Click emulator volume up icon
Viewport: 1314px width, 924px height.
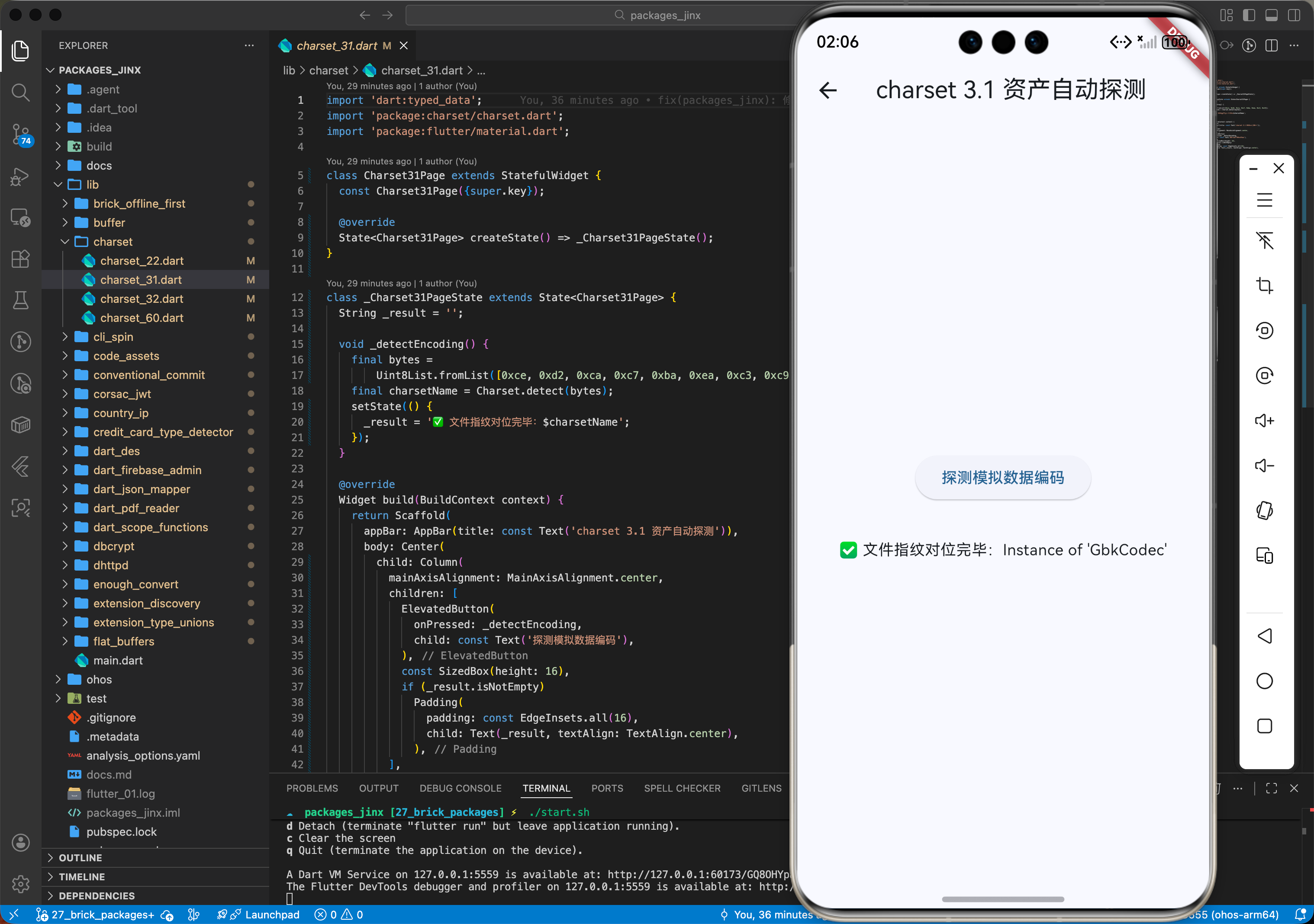pyautogui.click(x=1264, y=420)
